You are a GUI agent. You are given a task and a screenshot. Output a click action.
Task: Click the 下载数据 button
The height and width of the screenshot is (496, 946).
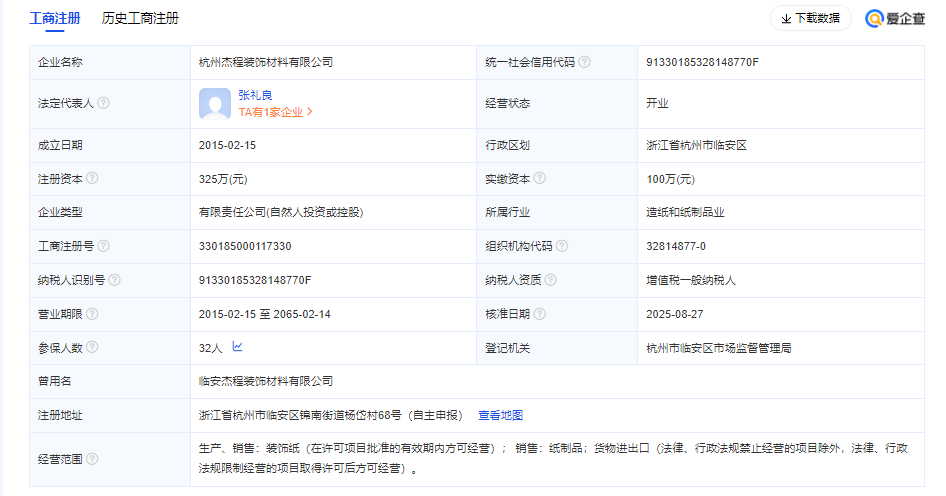coord(810,18)
